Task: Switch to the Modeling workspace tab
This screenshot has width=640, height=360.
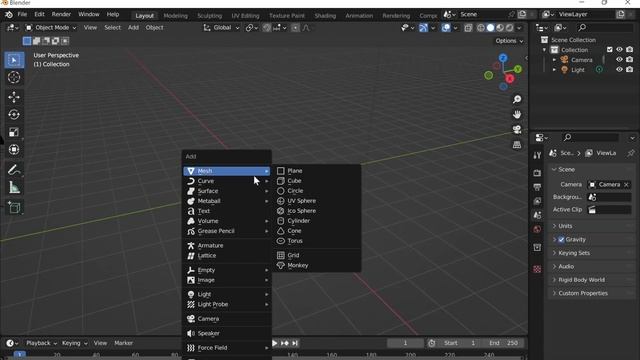Action: [176, 16]
